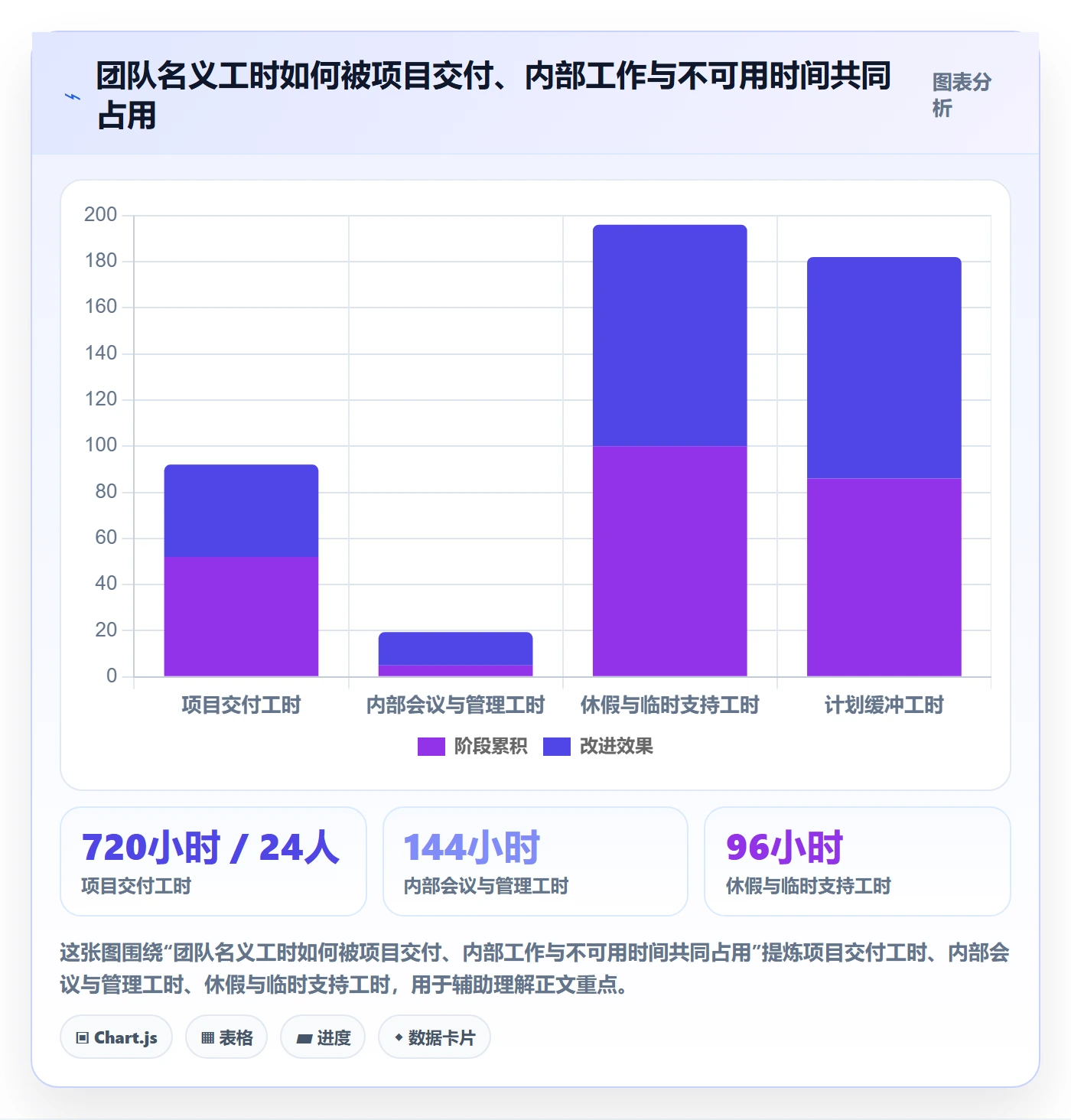1071x1120 pixels.
Task: Click the blue 改进效果 legend swatch
Action: click(556, 747)
